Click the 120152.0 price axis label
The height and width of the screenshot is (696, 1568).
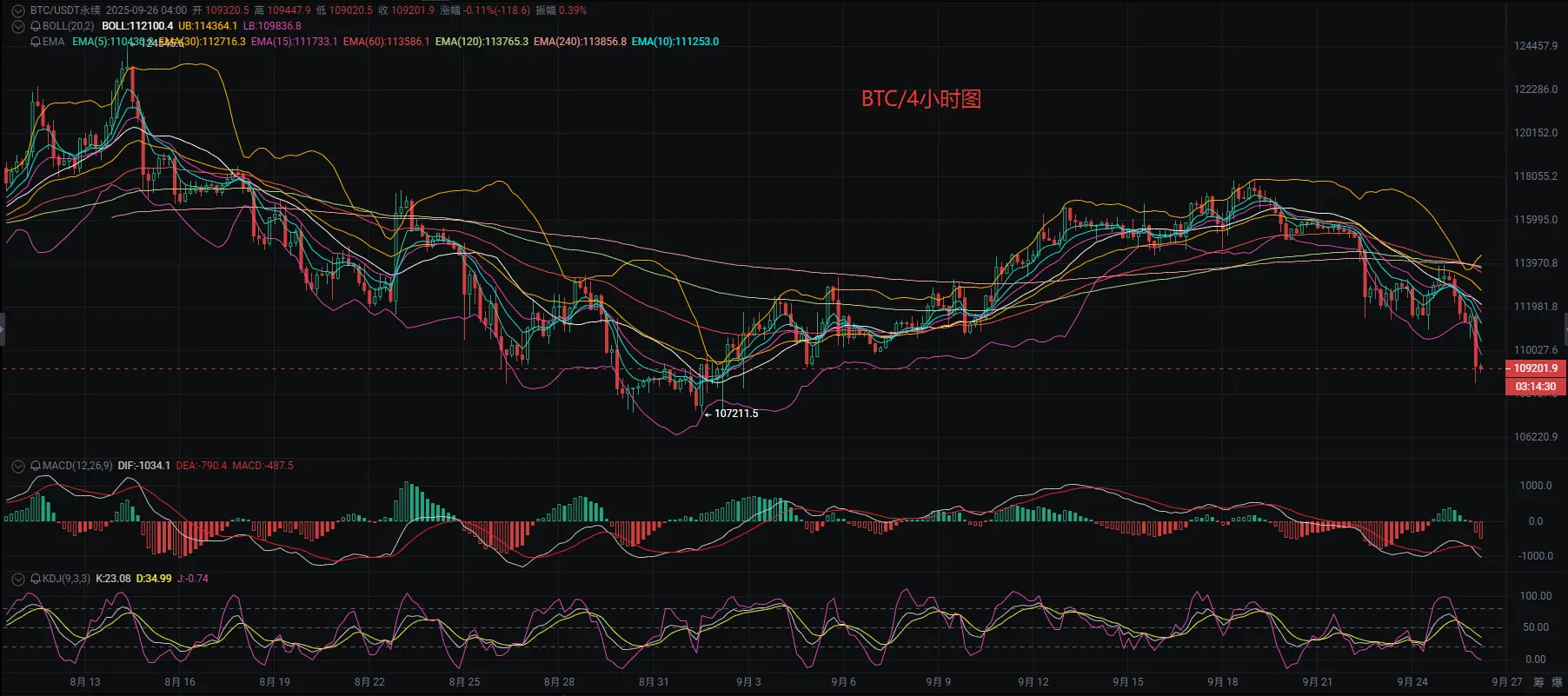(1536, 133)
